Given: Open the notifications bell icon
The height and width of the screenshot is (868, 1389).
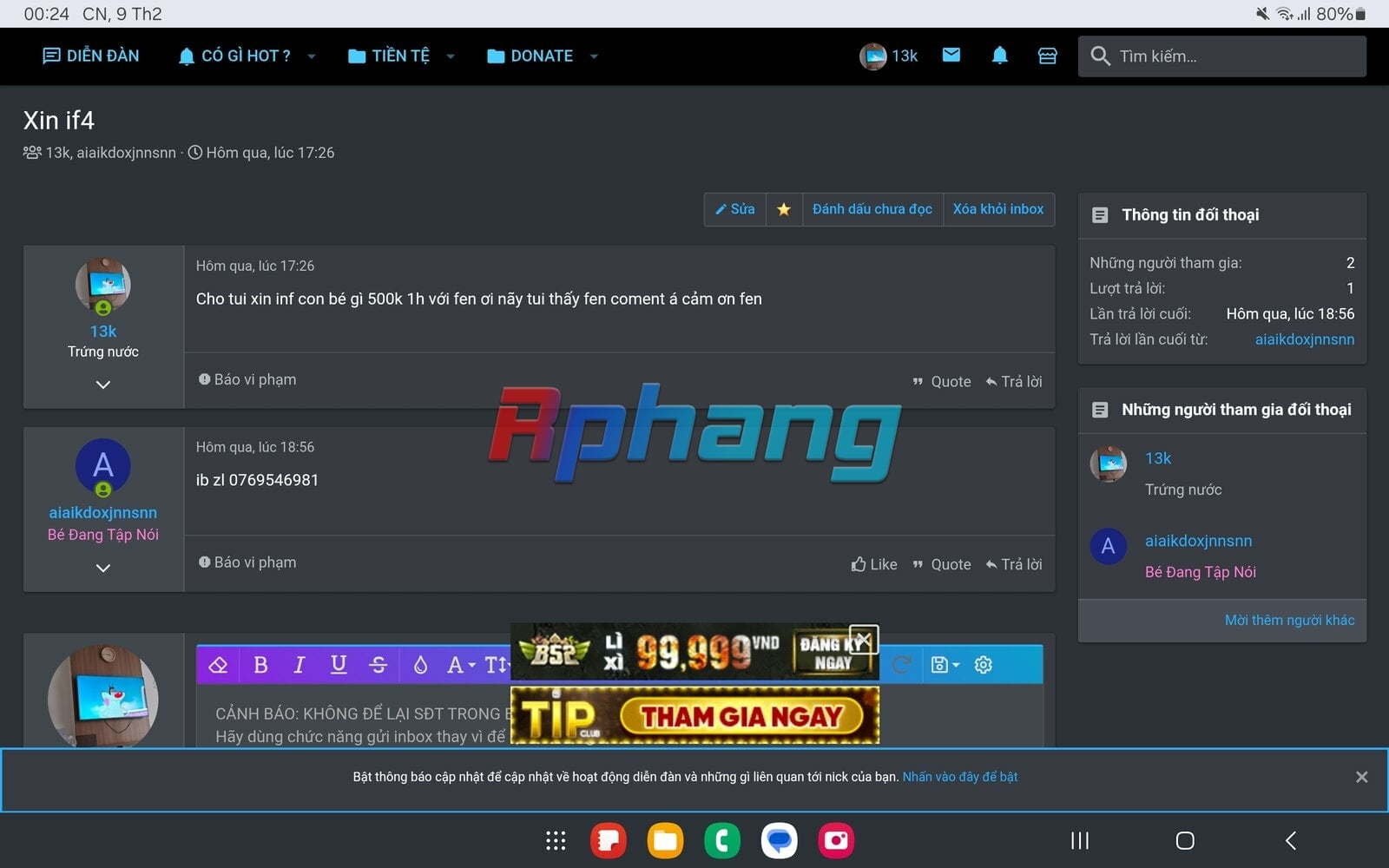Looking at the screenshot, I should [999, 56].
